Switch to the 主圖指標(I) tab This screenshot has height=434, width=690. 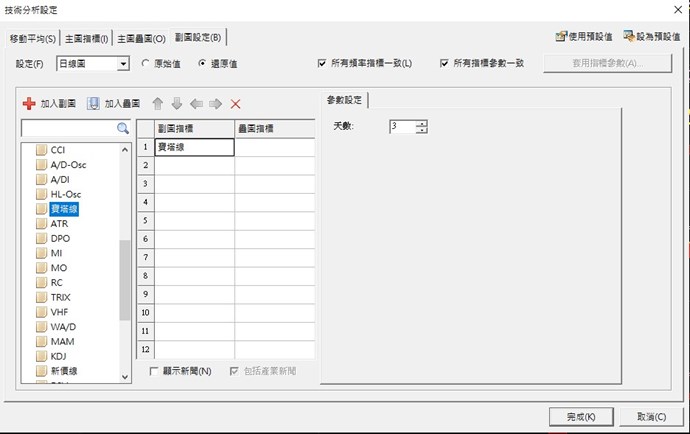86,39
